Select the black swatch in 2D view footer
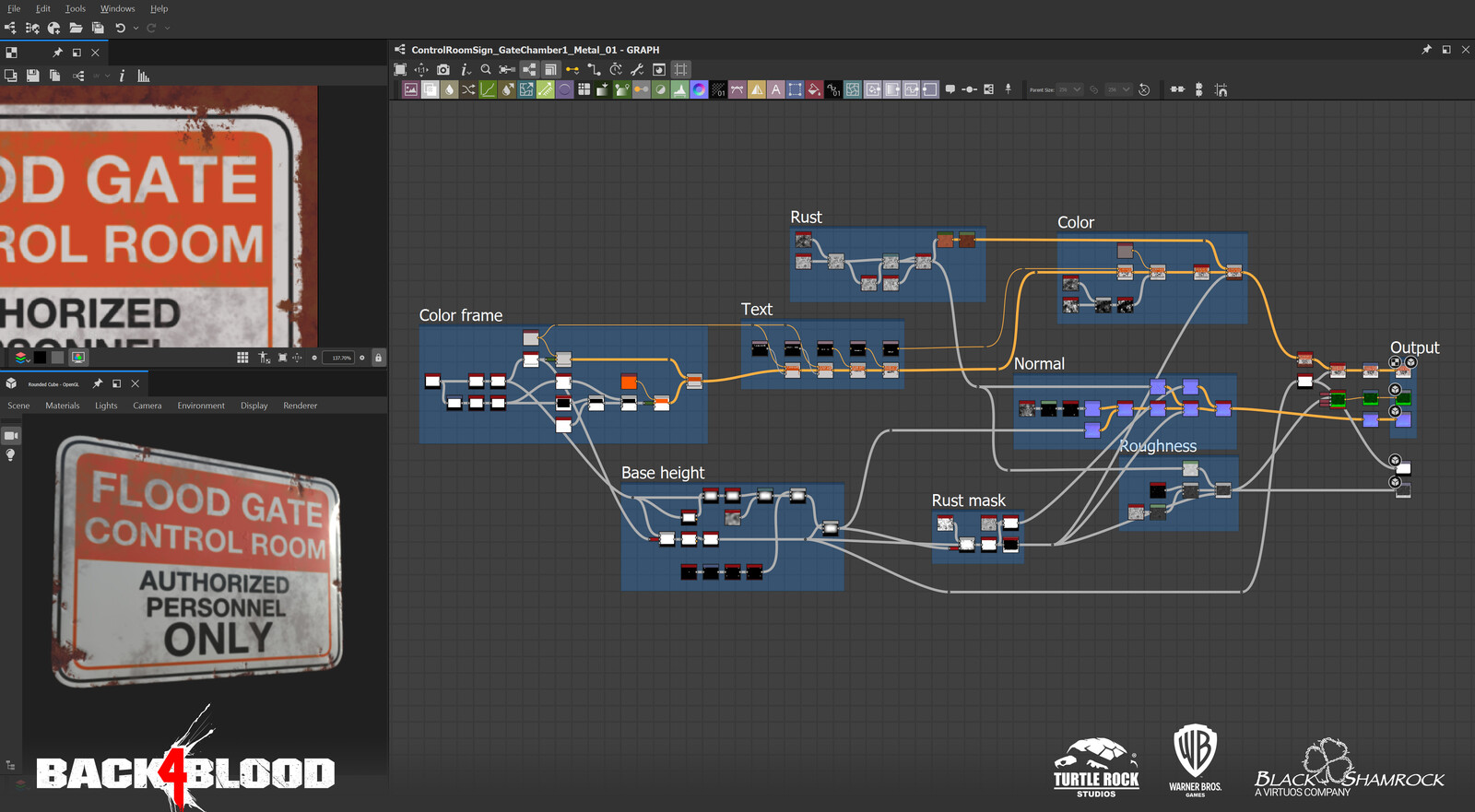This screenshot has height=812, width=1475. pyautogui.click(x=40, y=358)
